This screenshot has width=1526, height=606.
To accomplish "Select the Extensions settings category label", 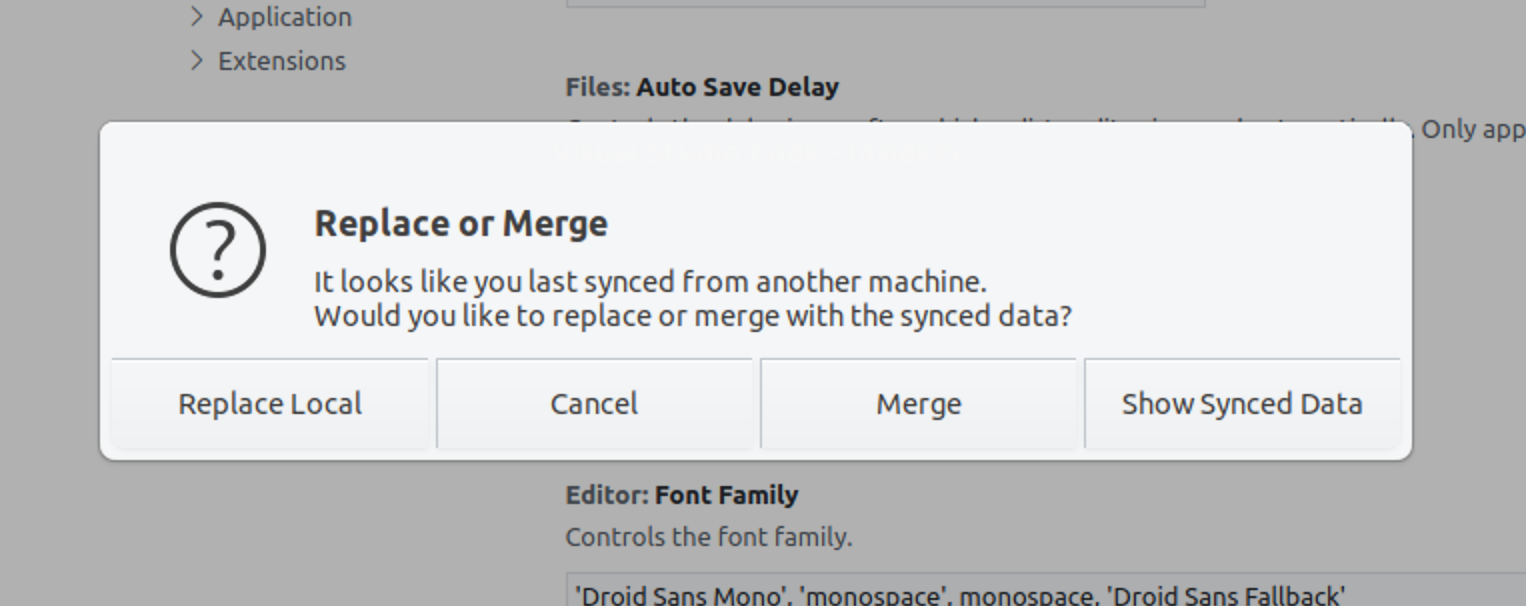I will (x=282, y=61).
